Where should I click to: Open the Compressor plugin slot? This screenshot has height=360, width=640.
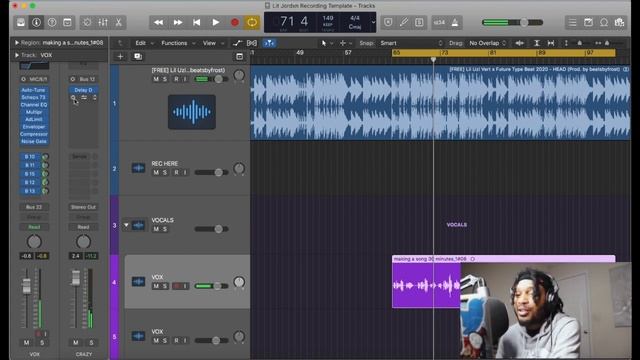click(33, 134)
